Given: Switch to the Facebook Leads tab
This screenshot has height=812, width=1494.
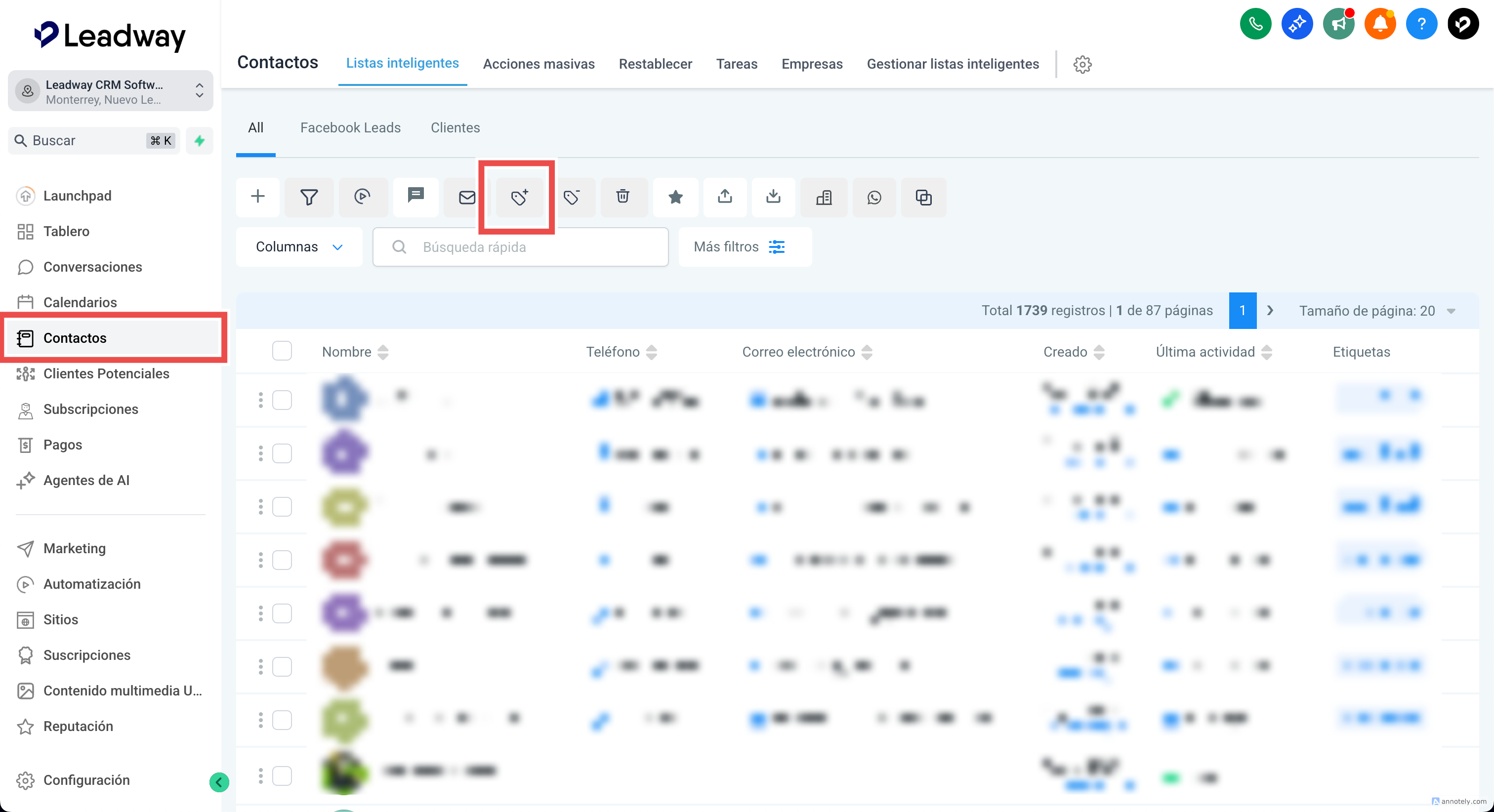Looking at the screenshot, I should (350, 127).
